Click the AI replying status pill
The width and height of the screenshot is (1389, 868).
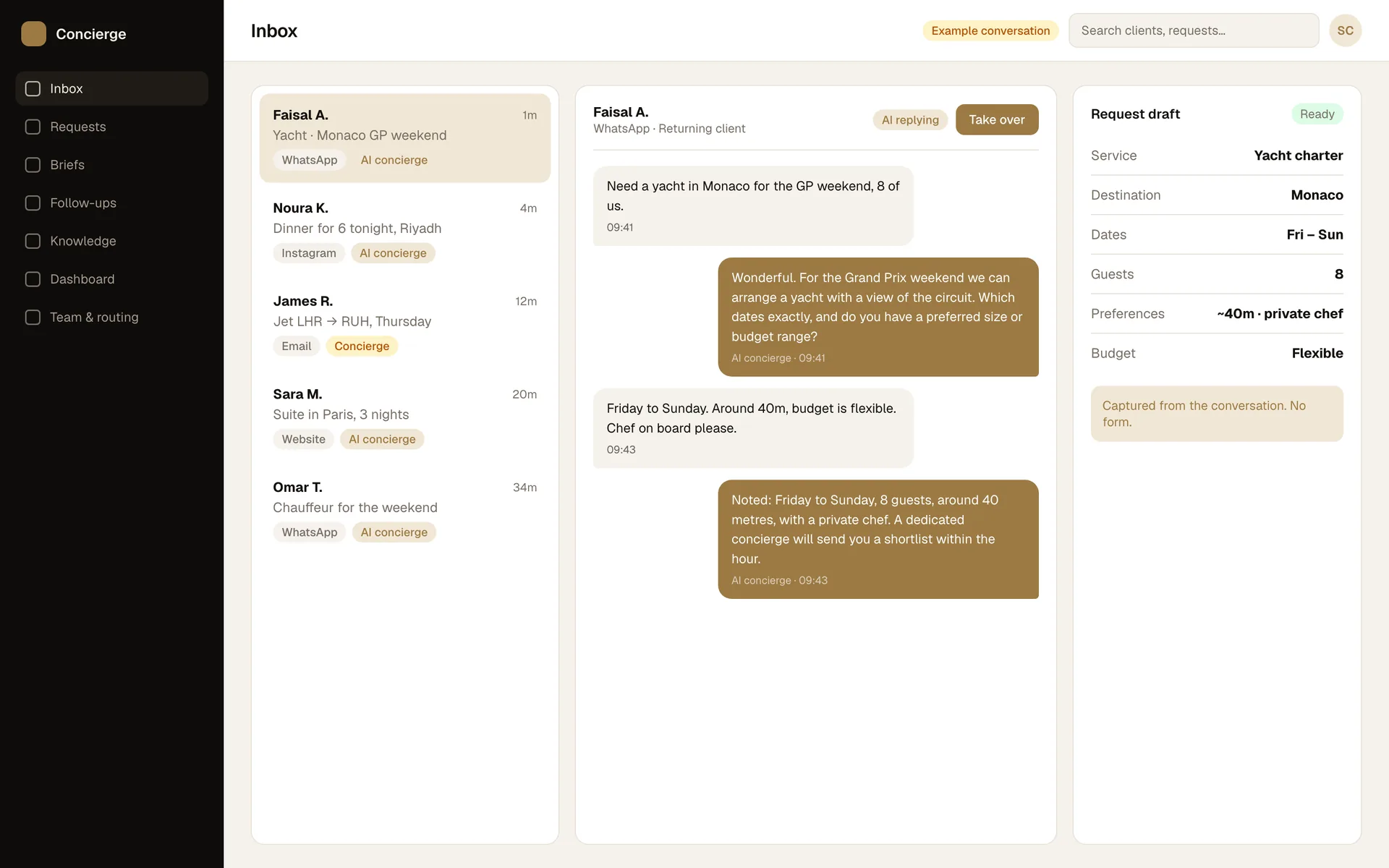(x=910, y=120)
